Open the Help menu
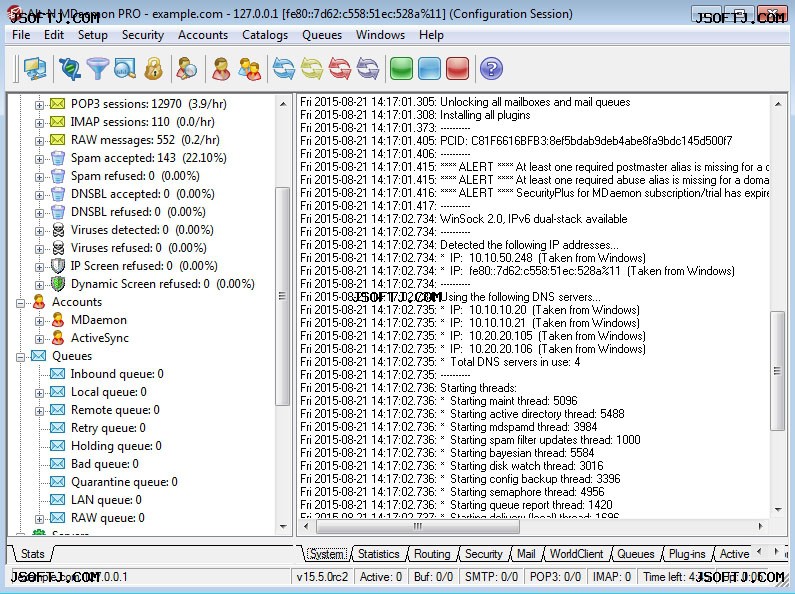Viewport: 795px width, 594px height. pos(431,35)
